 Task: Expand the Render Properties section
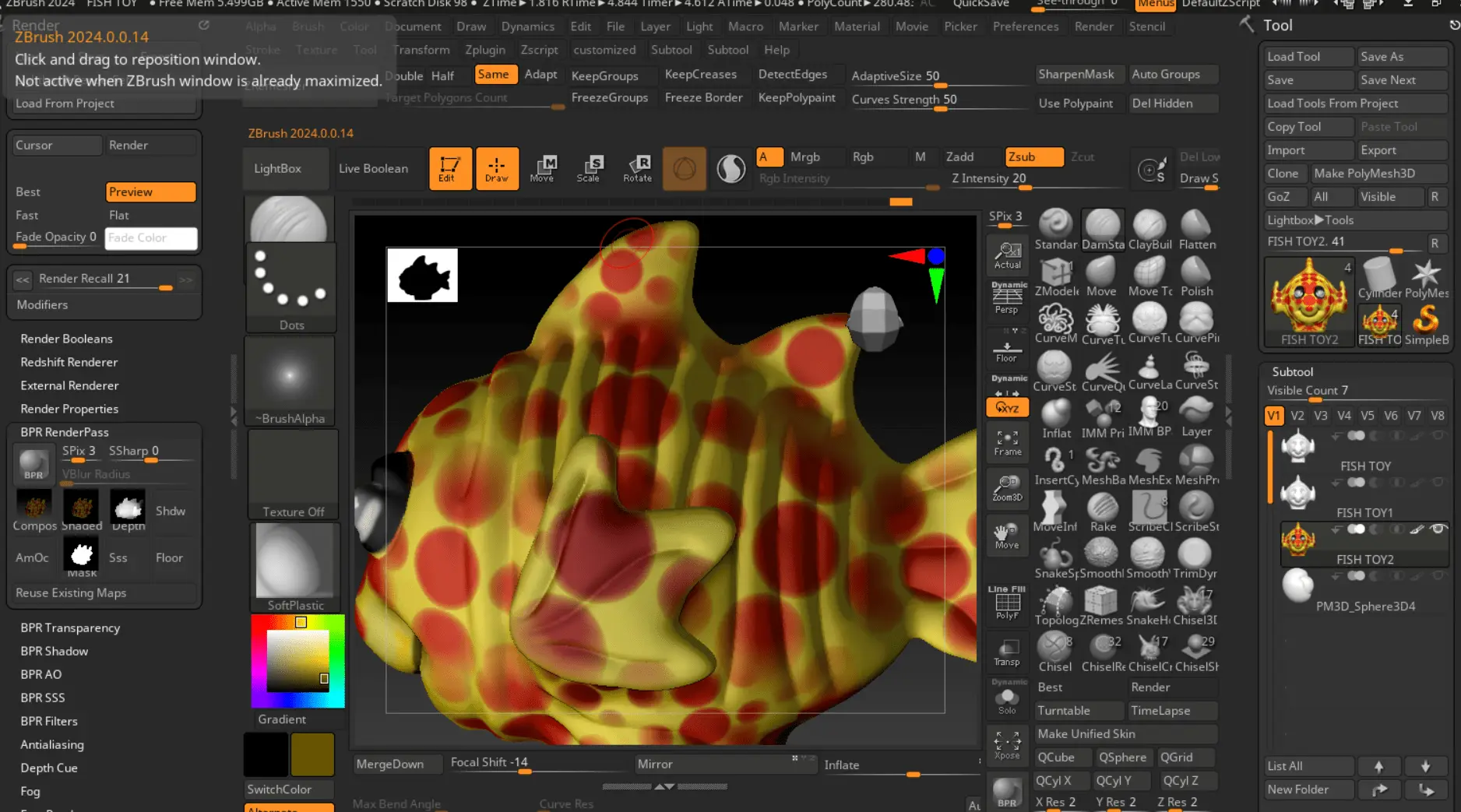[x=69, y=409]
